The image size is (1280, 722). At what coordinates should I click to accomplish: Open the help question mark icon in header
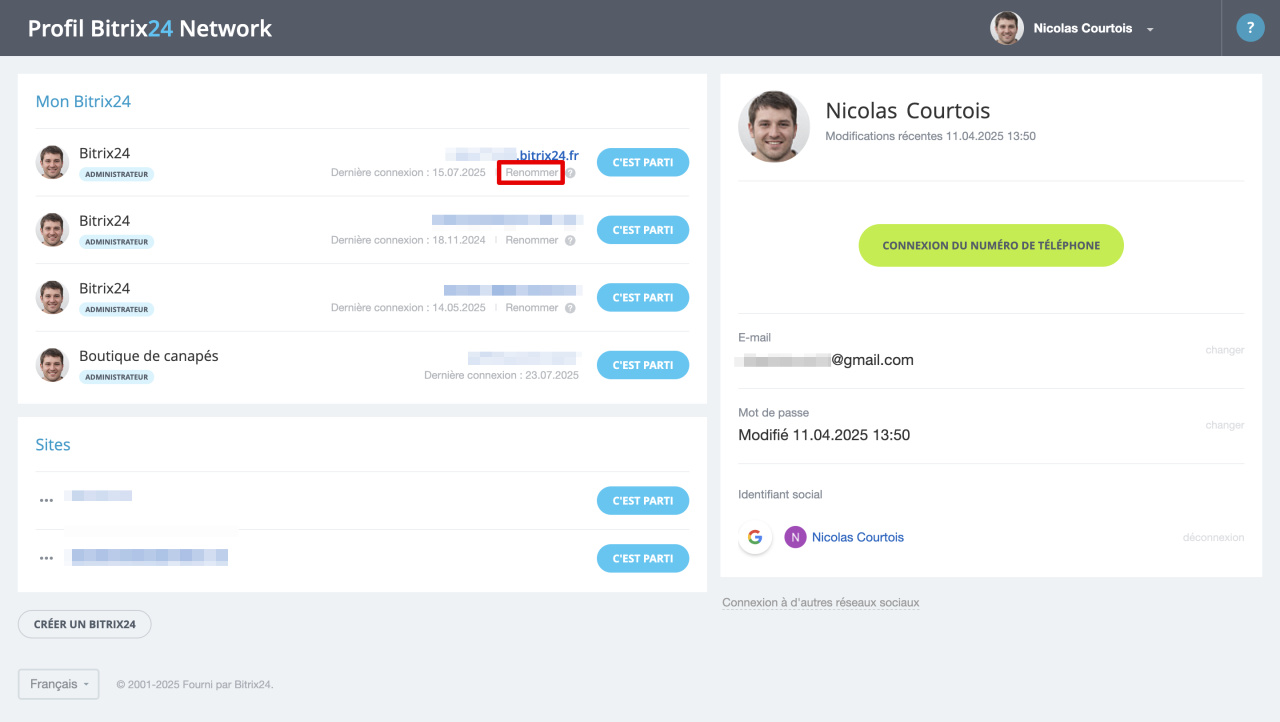point(1250,28)
